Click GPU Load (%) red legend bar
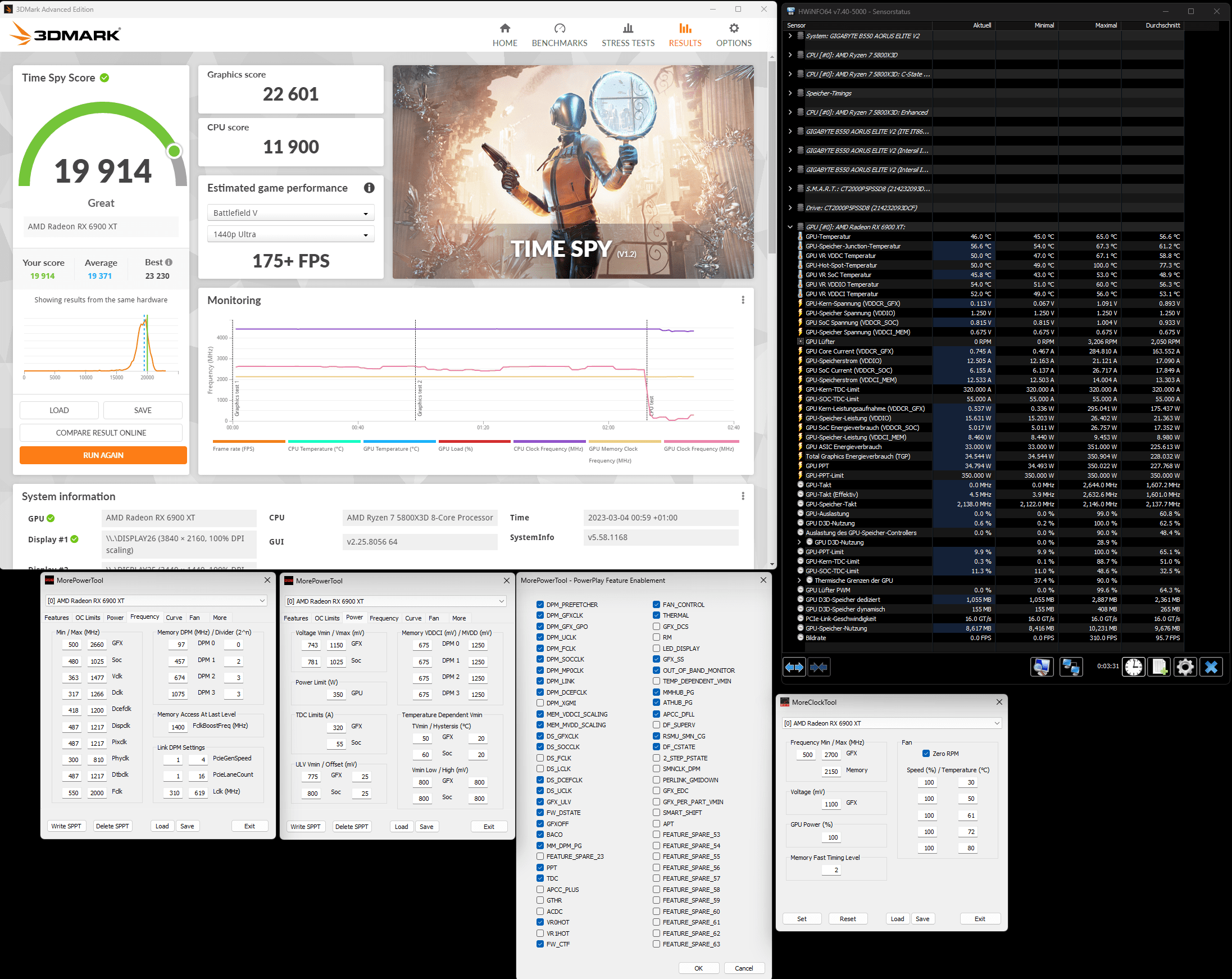 [474, 441]
